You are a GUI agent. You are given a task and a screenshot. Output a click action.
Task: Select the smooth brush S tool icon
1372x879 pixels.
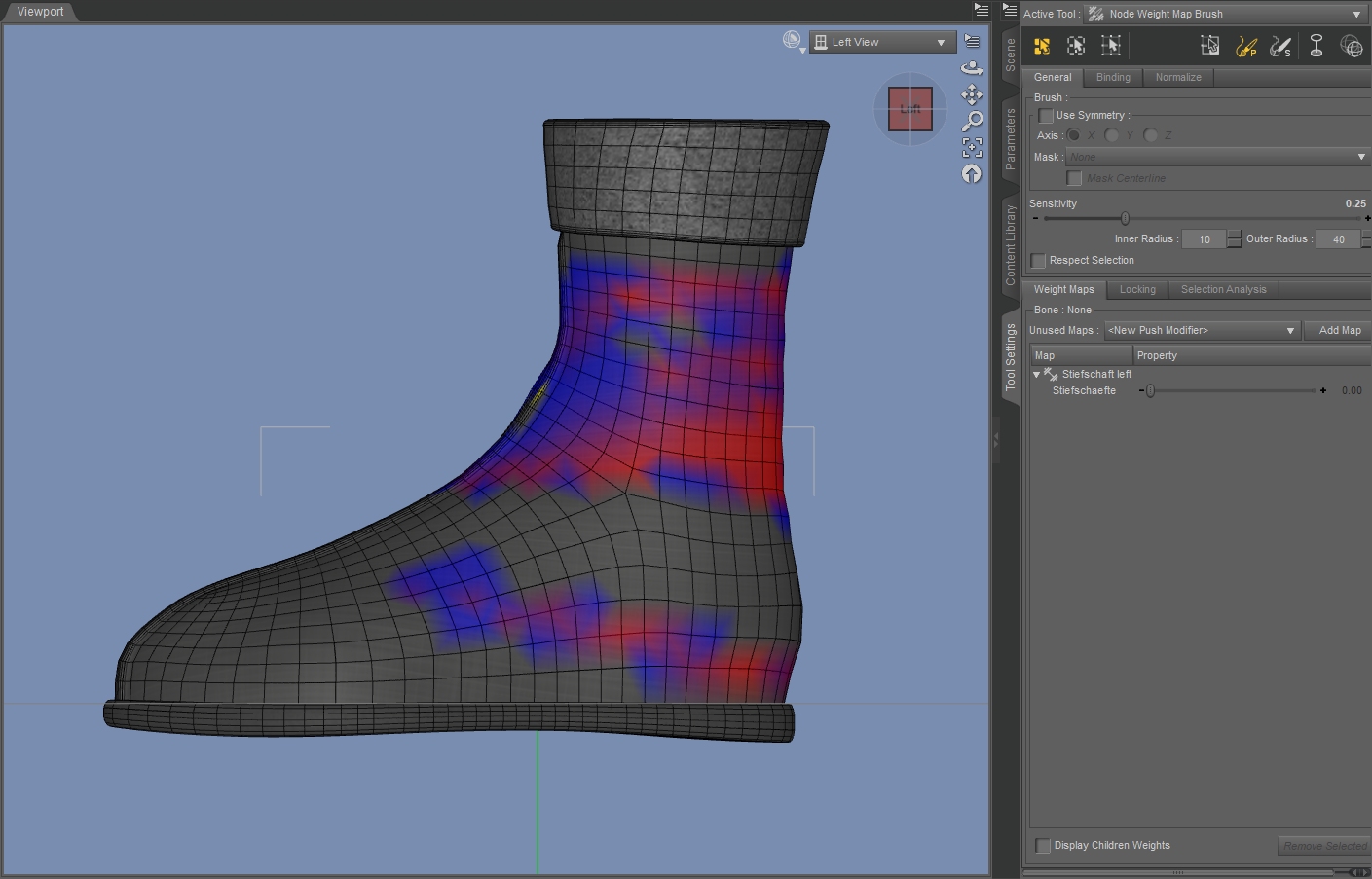1280,46
